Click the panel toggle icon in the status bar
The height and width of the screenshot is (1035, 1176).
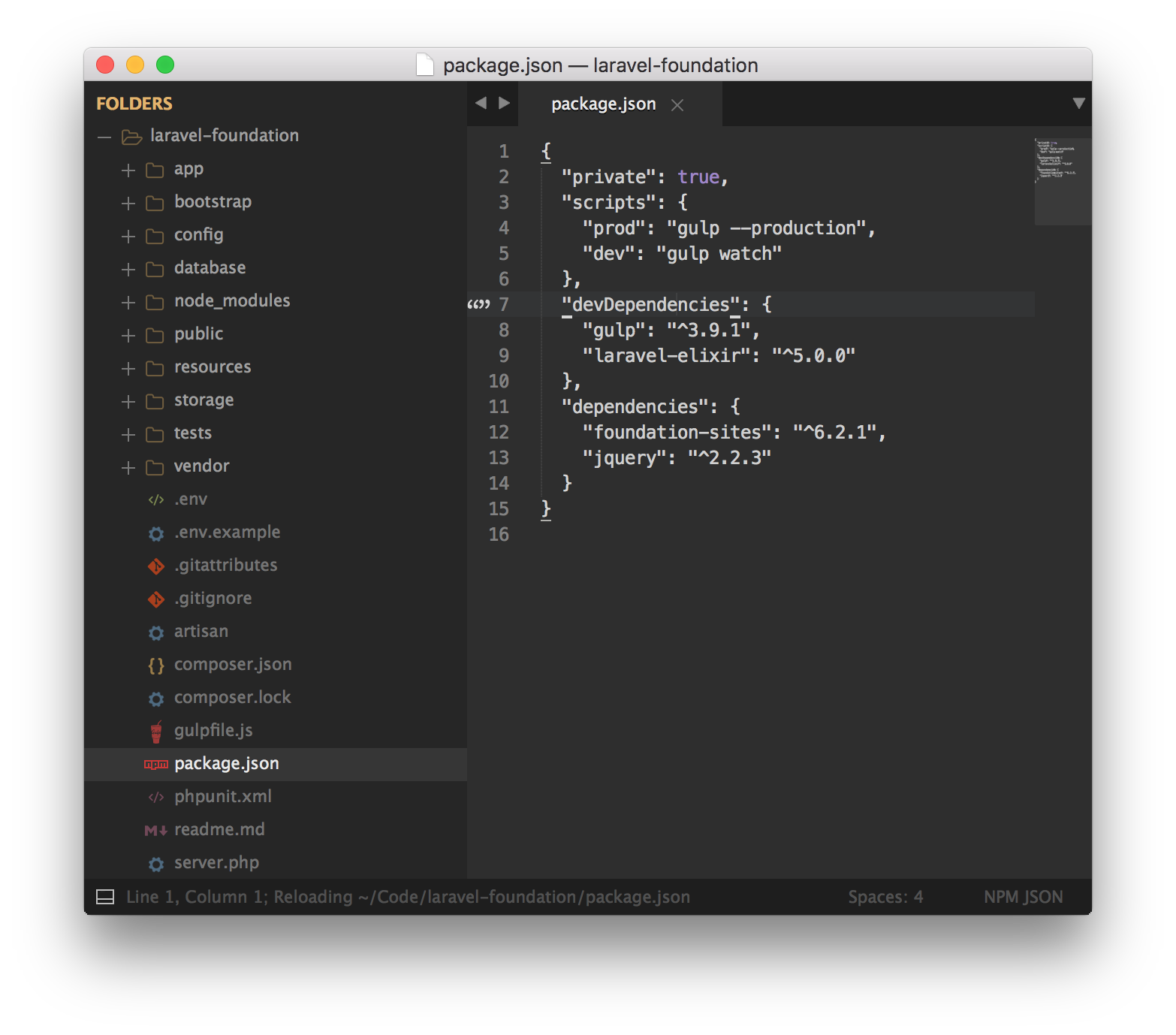coord(105,896)
